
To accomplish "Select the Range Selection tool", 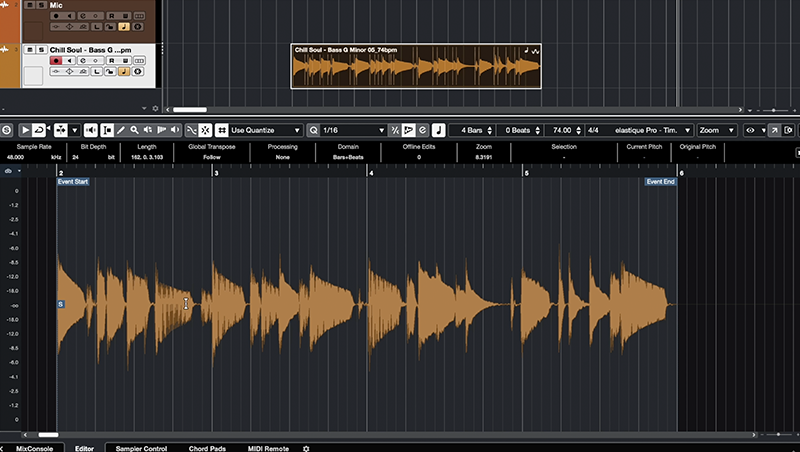I will (x=106, y=130).
